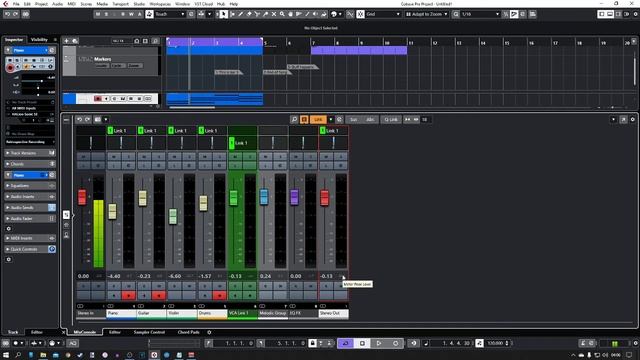640x360 pixels.
Task: Select the Draw pencil tool
Action: click(240, 14)
